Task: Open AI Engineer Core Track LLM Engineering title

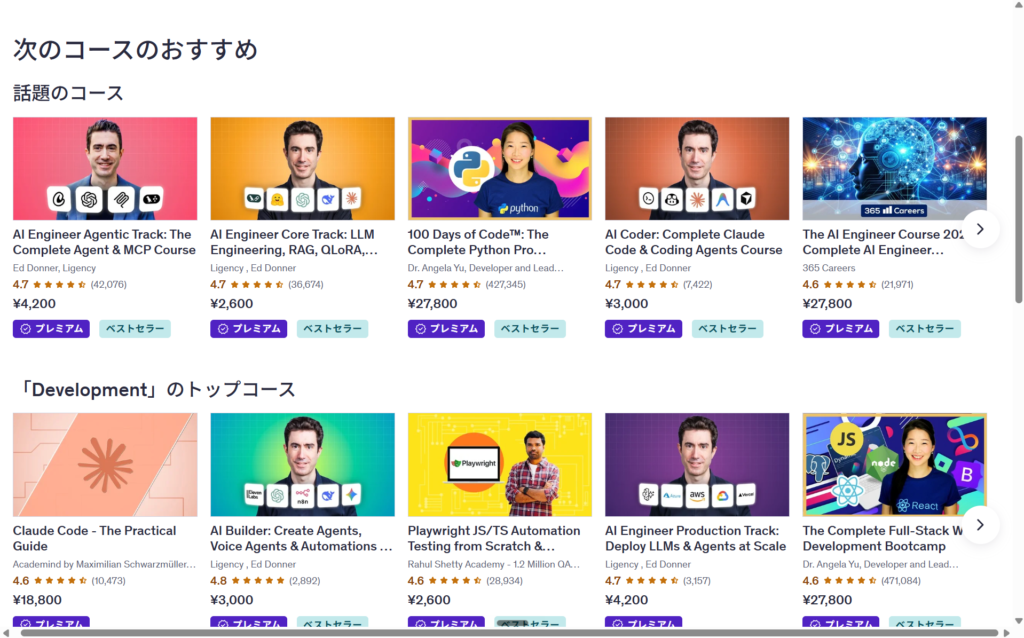Action: click(x=293, y=242)
